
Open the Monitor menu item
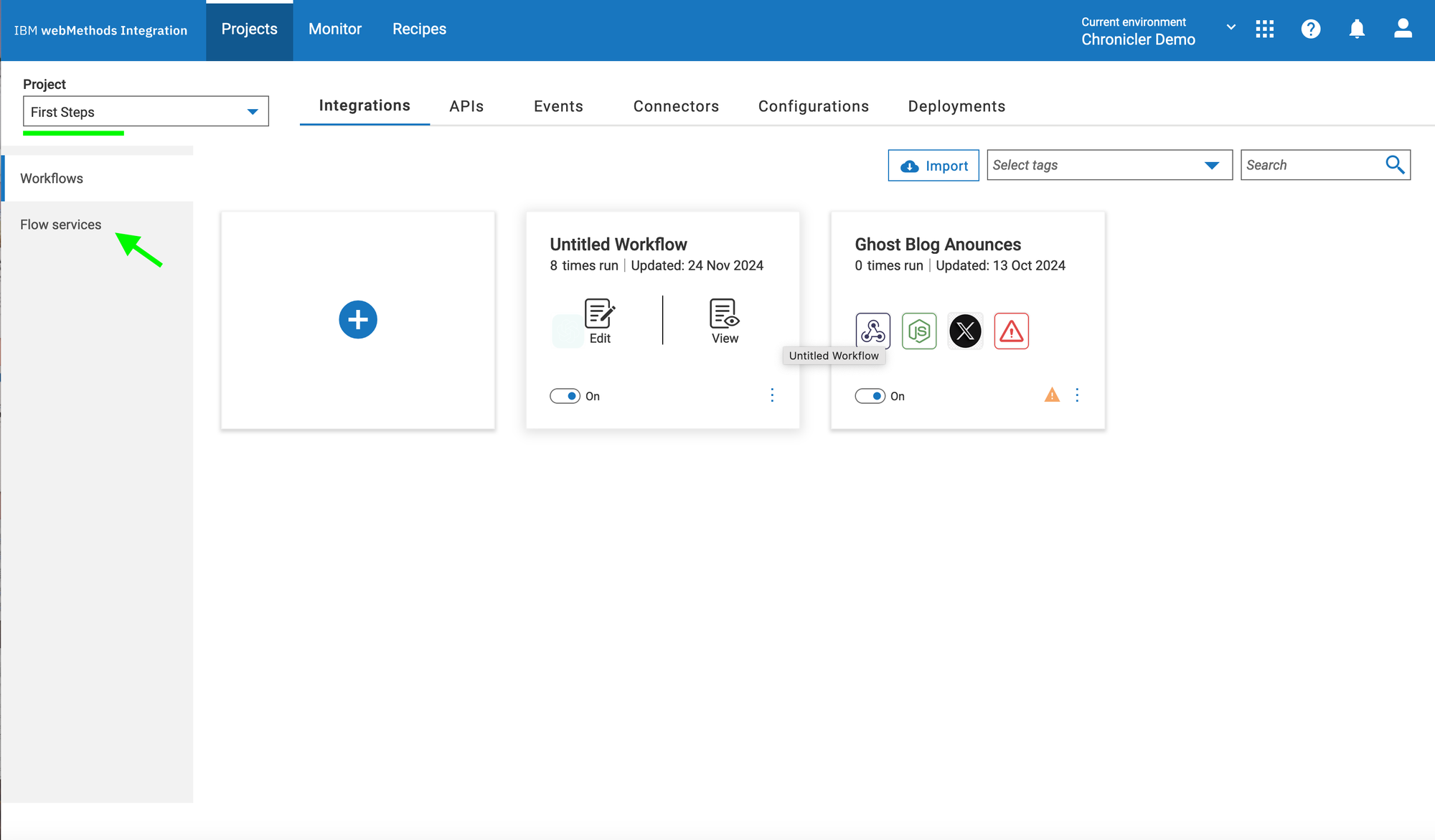point(335,29)
